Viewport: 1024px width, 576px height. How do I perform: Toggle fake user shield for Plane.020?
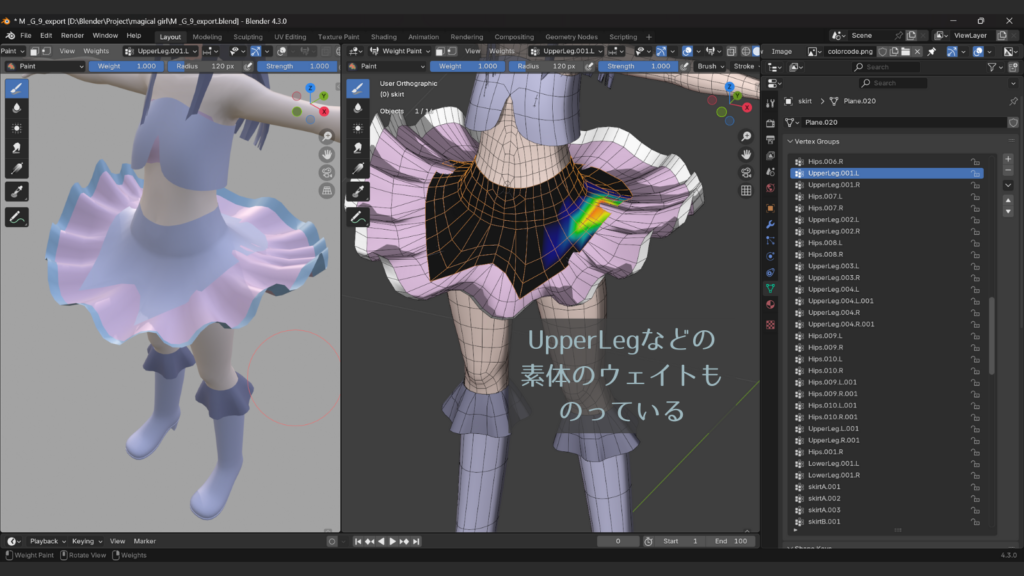(x=1013, y=122)
